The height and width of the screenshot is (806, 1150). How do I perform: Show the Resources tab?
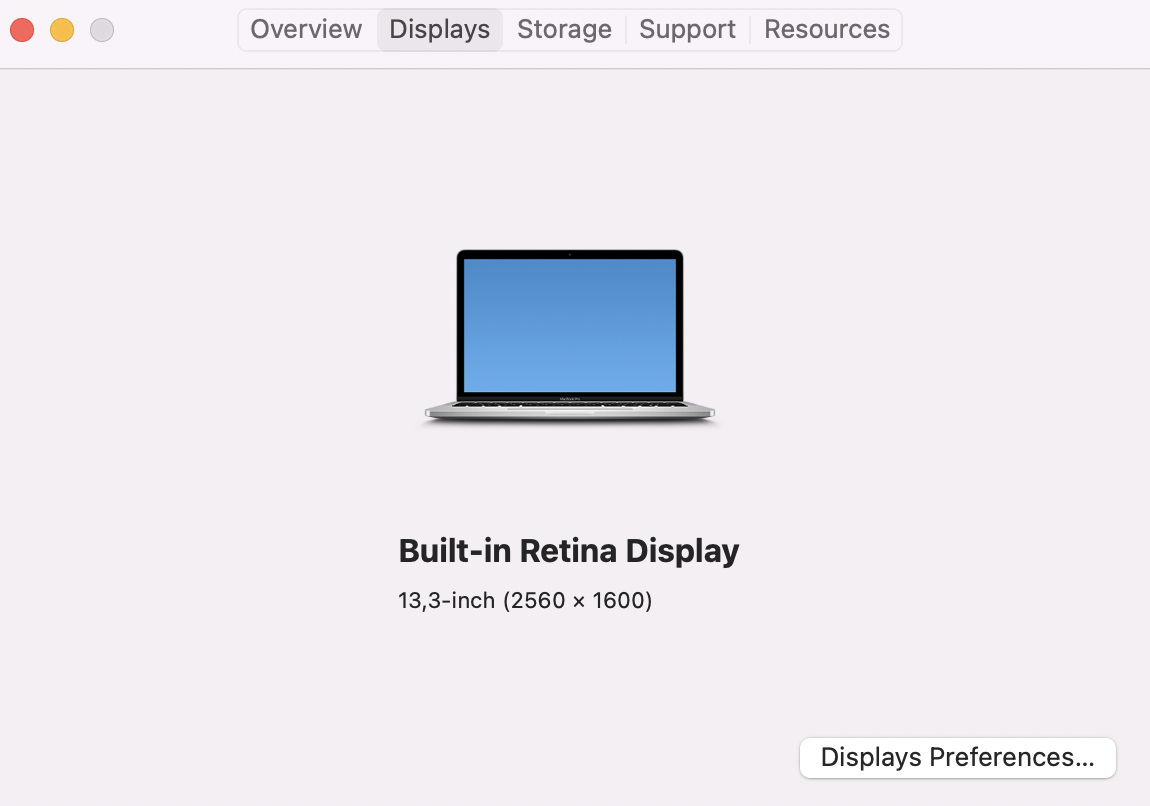[x=827, y=29]
